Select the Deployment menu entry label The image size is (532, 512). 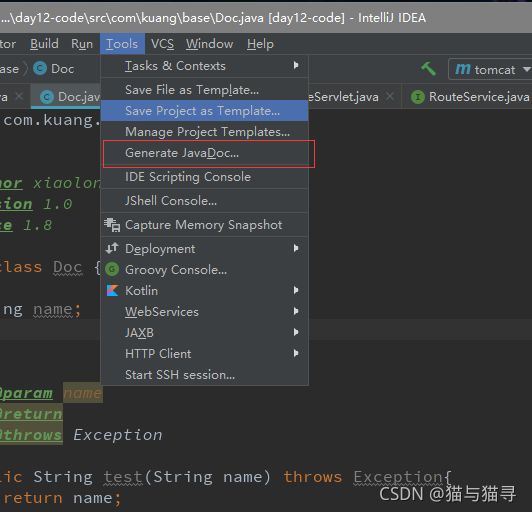160,249
